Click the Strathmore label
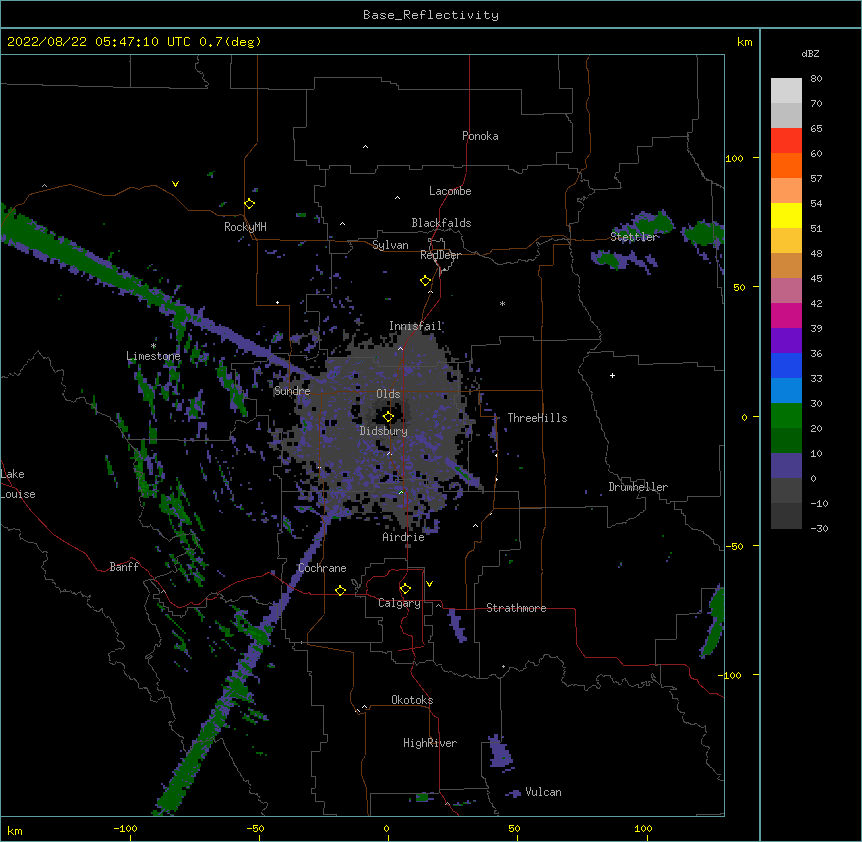 pyautogui.click(x=516, y=608)
